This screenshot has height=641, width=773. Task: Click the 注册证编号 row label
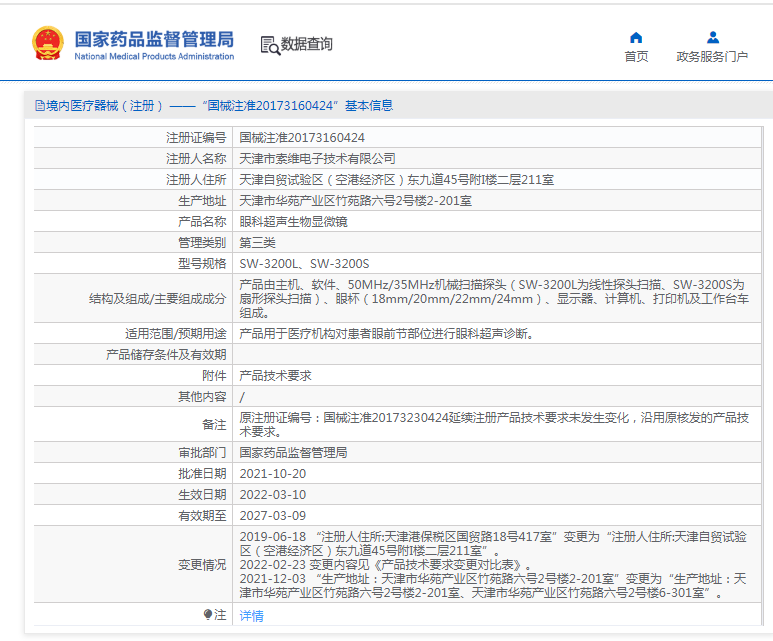(196, 138)
